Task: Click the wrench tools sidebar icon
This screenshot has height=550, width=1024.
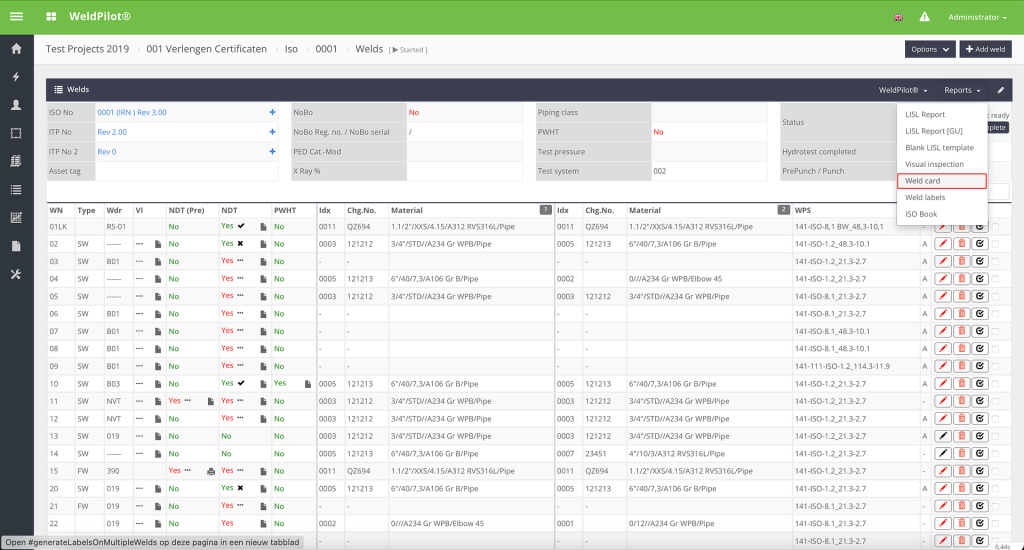Action: click(15, 274)
